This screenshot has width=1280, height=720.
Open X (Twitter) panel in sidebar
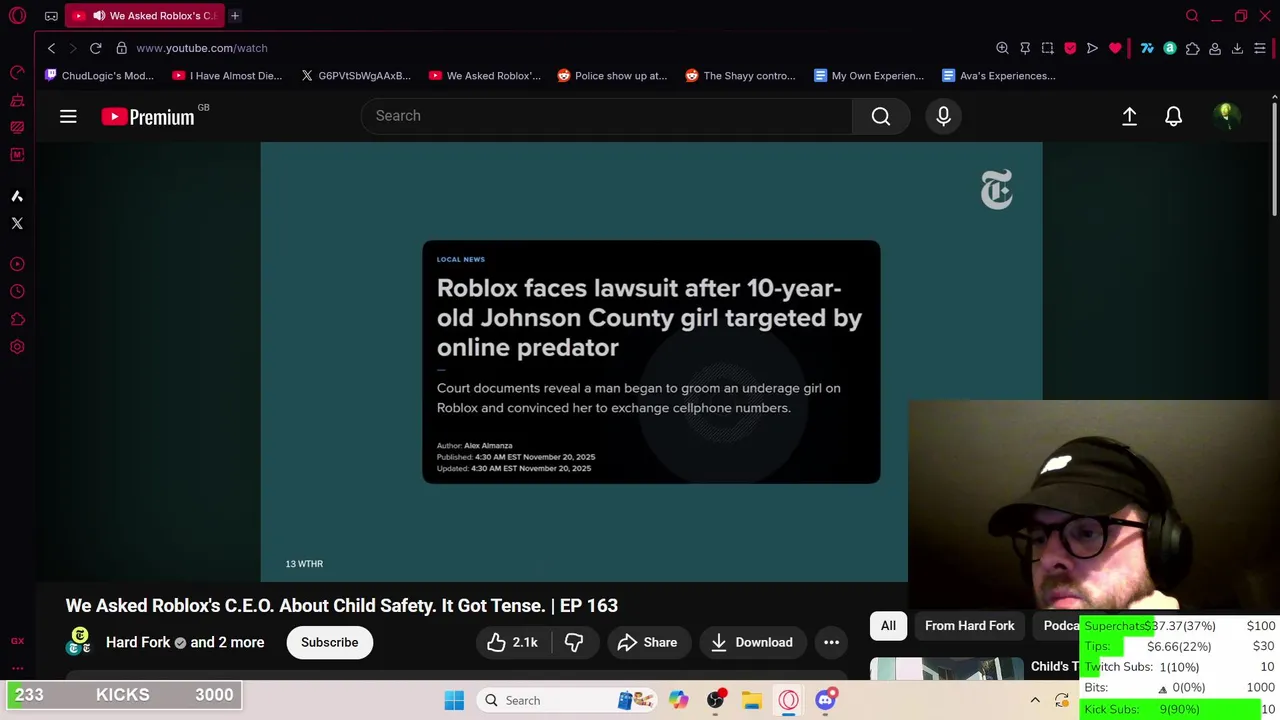(17, 223)
